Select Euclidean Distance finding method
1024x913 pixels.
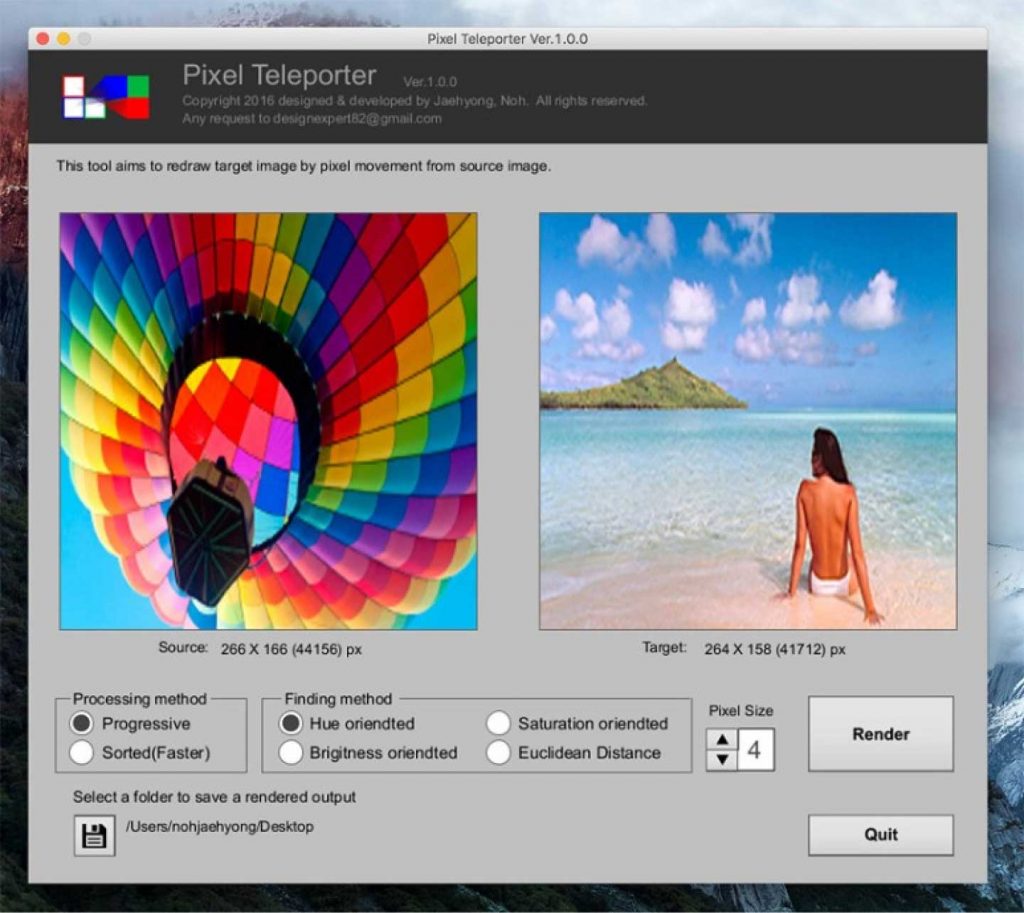click(x=499, y=752)
